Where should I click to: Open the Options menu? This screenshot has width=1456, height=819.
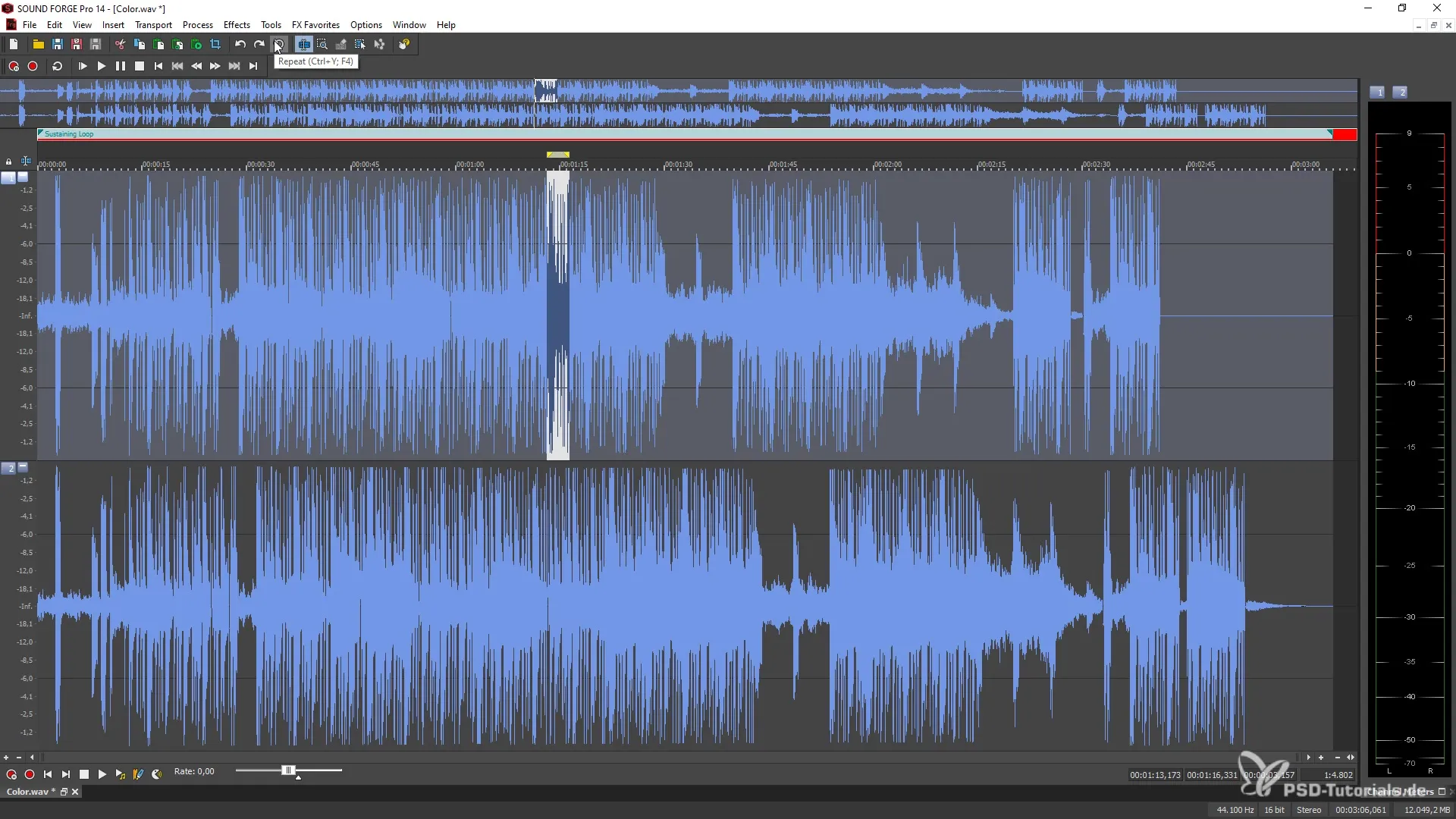pos(366,25)
